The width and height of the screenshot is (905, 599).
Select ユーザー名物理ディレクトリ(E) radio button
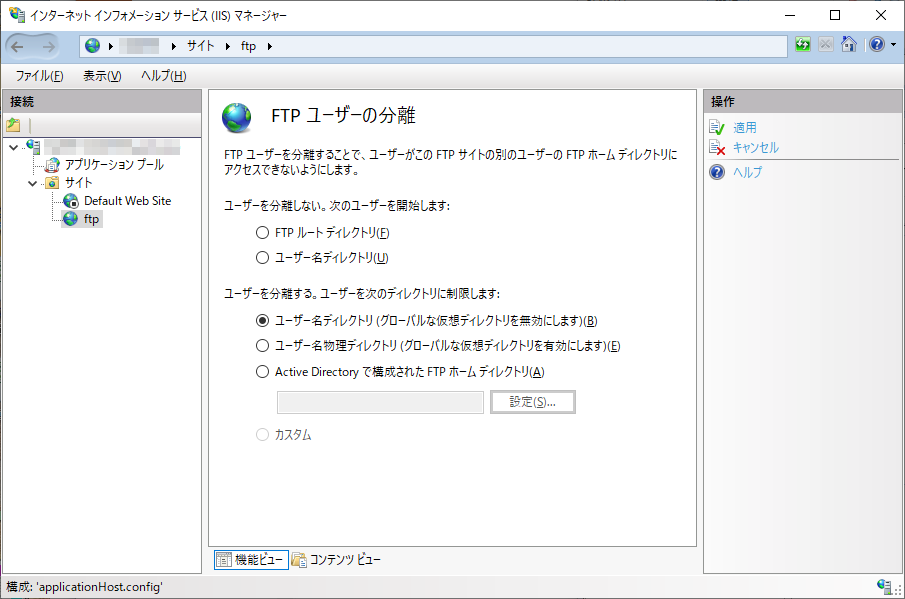(263, 346)
